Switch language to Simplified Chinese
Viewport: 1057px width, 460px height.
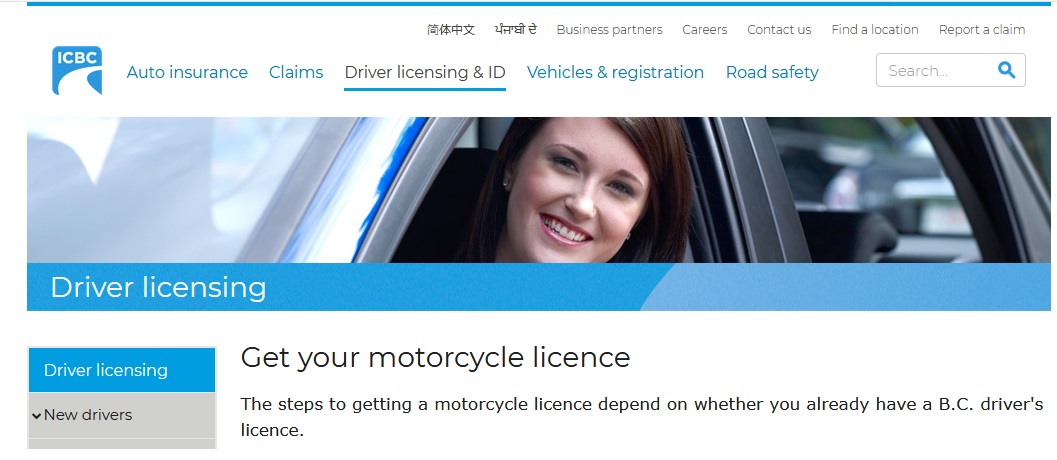tap(451, 30)
